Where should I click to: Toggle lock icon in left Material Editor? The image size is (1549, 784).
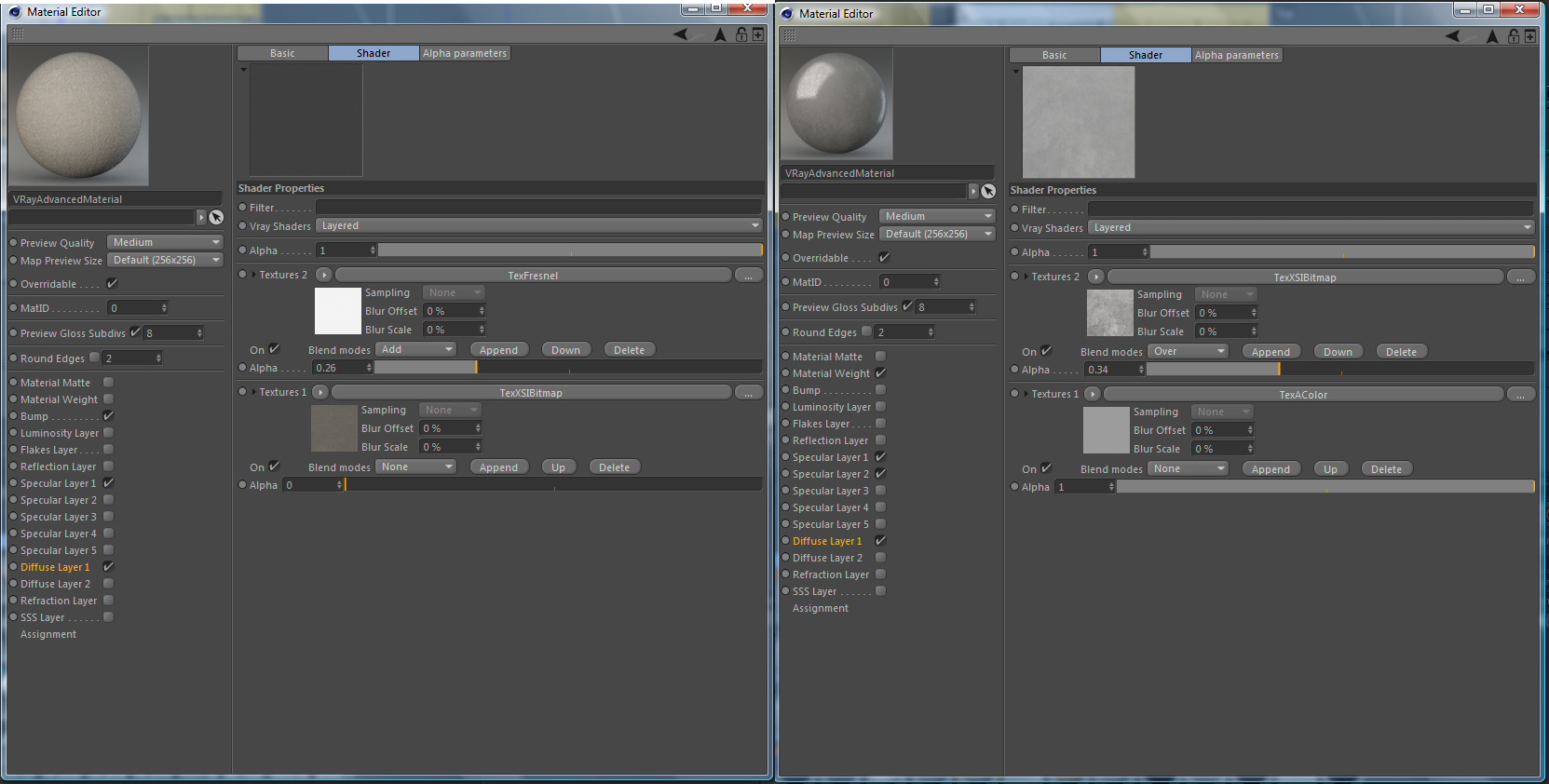[x=741, y=34]
